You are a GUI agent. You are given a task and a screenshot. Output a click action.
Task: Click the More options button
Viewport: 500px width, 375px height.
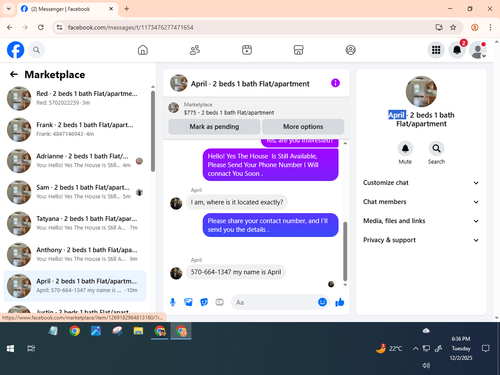303,127
